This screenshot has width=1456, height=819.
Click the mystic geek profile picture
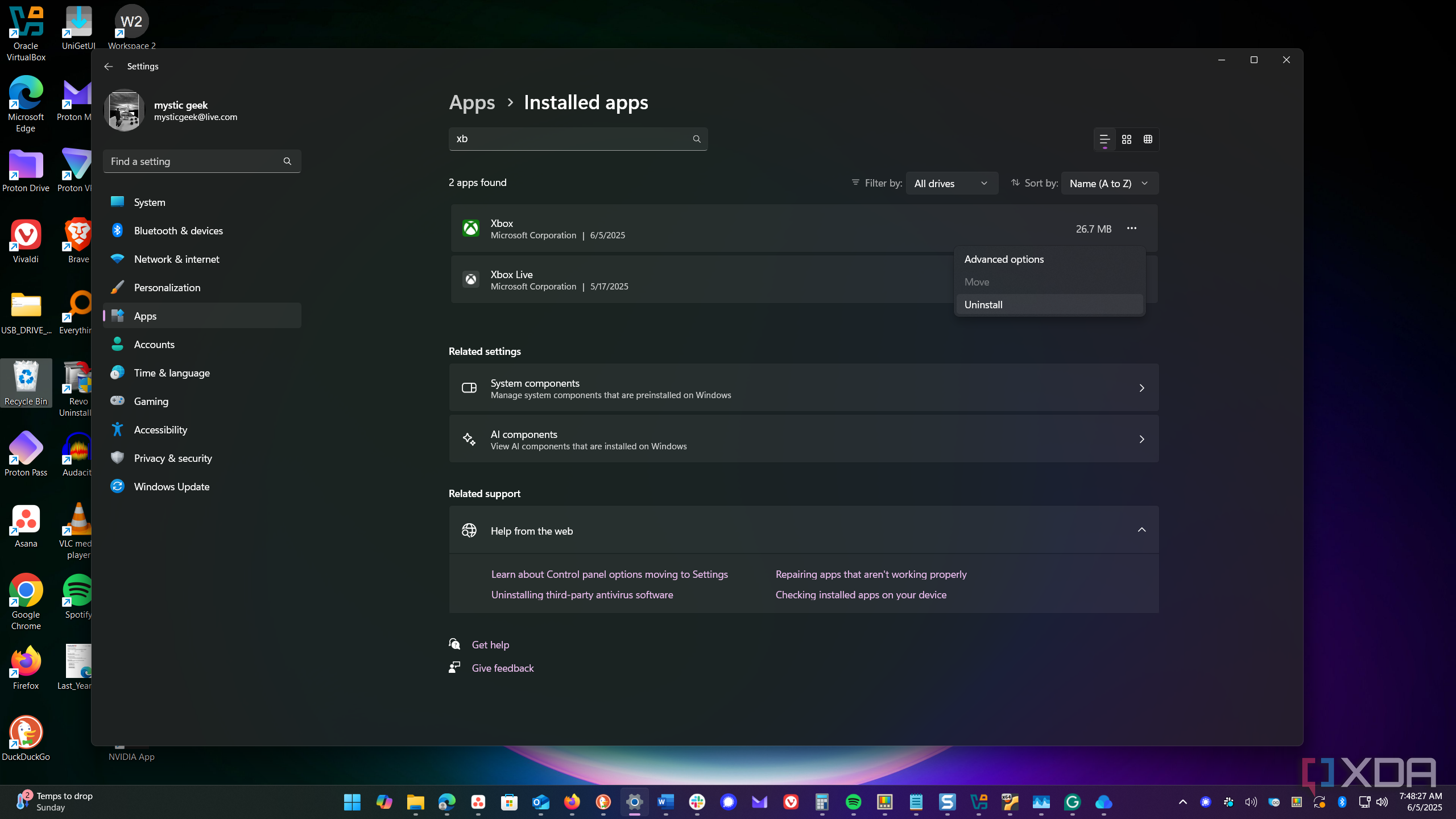[124, 110]
